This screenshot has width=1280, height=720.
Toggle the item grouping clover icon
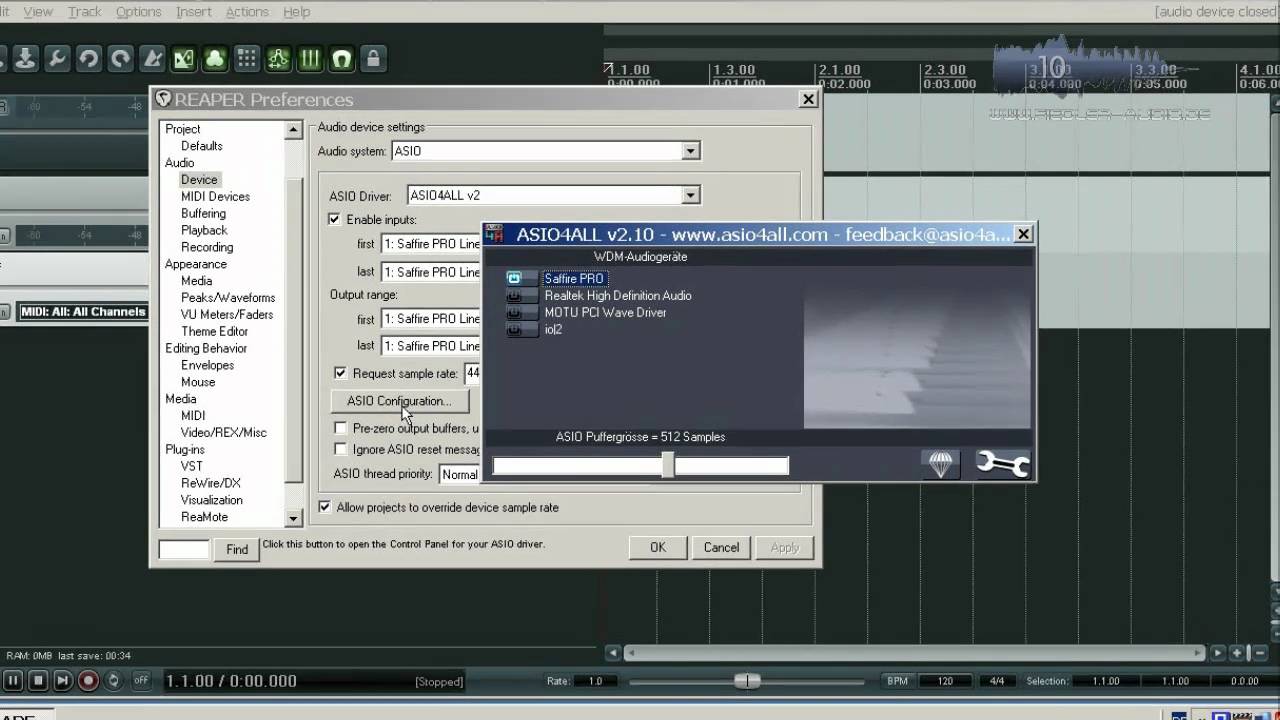pos(215,59)
